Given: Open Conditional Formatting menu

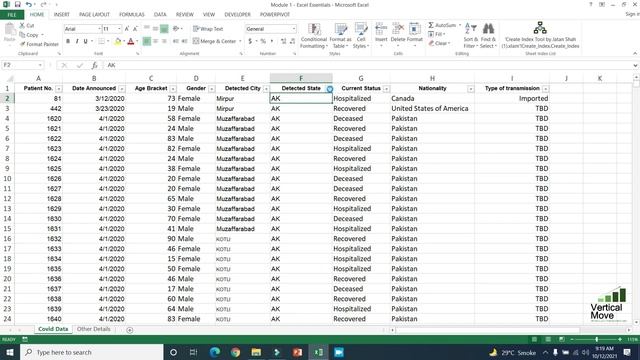Looking at the screenshot, I should pos(313,36).
